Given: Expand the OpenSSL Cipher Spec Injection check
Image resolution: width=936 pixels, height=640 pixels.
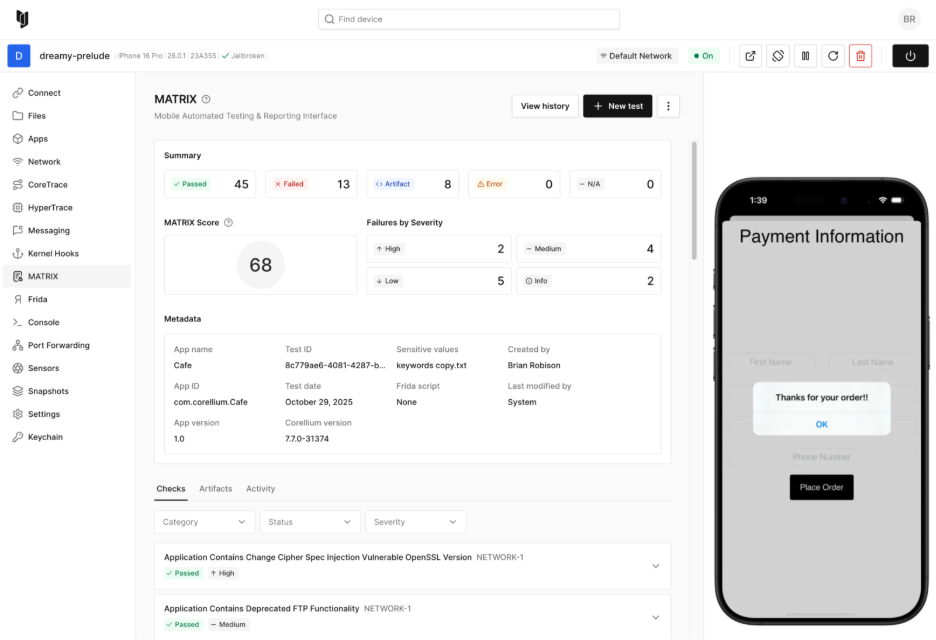Looking at the screenshot, I should click(x=655, y=566).
